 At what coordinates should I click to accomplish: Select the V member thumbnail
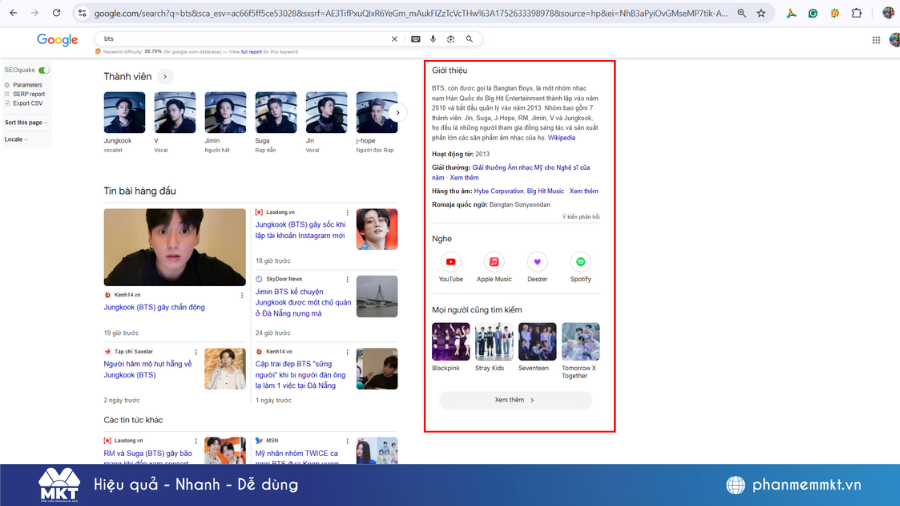pos(175,112)
